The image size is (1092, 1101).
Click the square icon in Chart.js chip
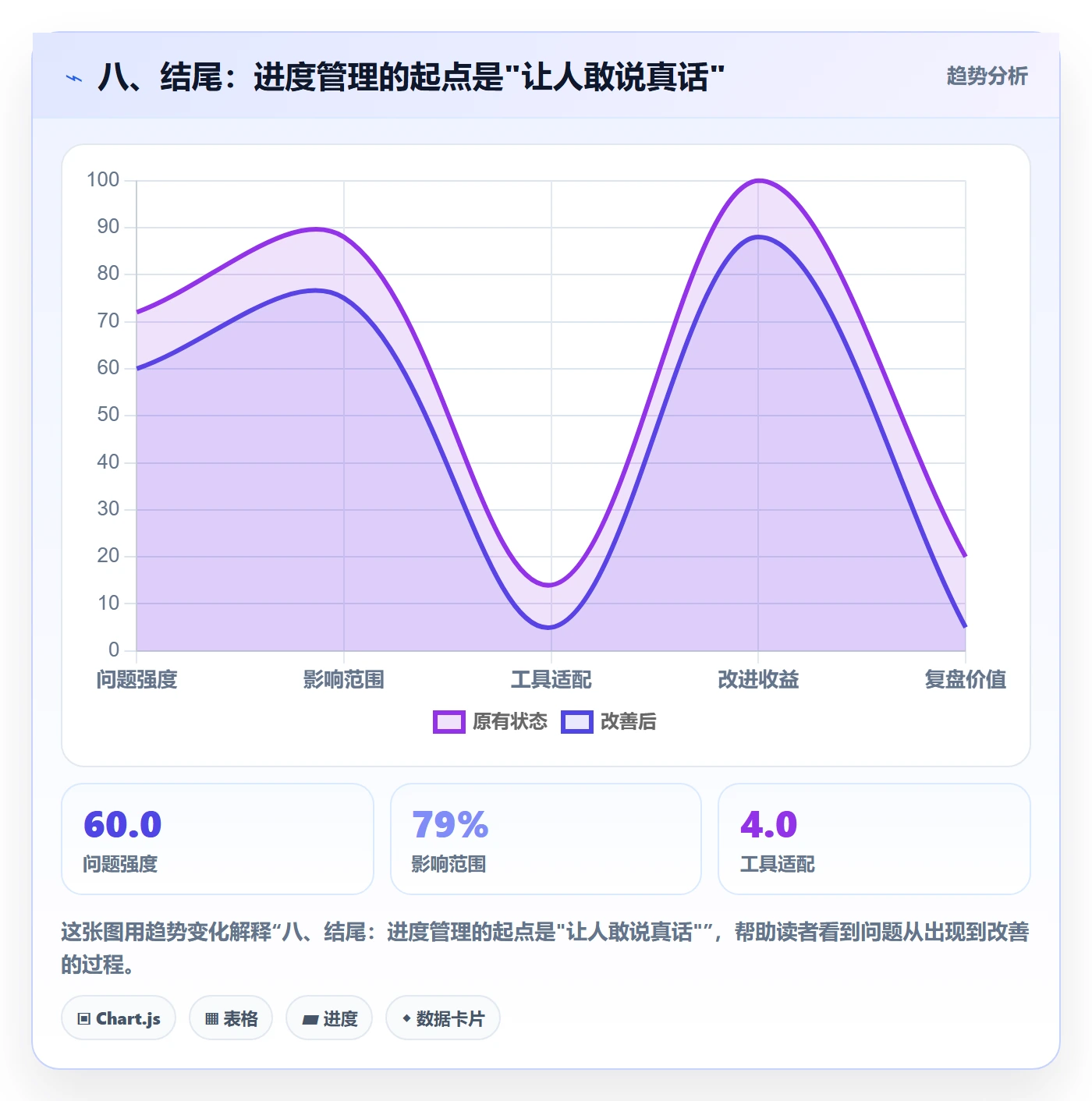point(83,1018)
